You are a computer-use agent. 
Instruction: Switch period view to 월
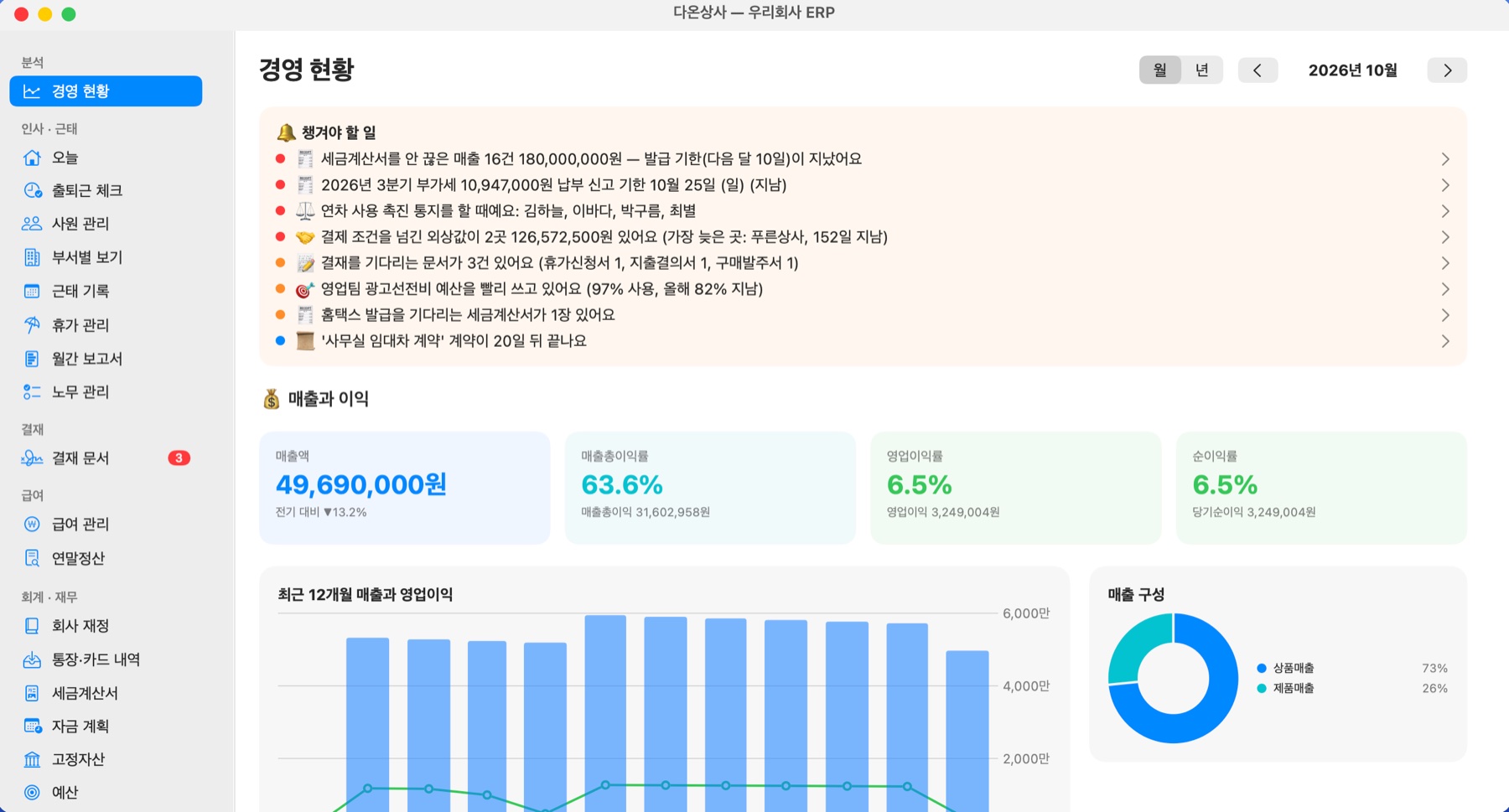coord(1160,70)
